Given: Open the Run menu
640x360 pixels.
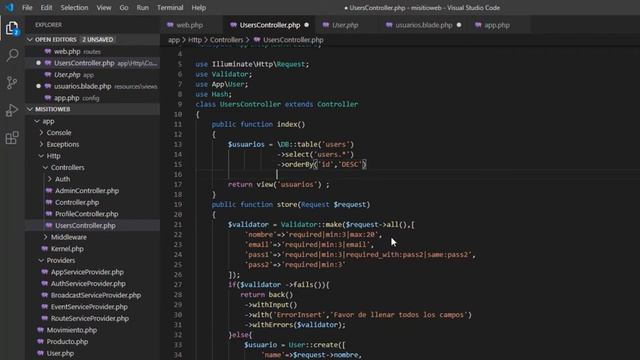Looking at the screenshot, I should click(142, 8).
